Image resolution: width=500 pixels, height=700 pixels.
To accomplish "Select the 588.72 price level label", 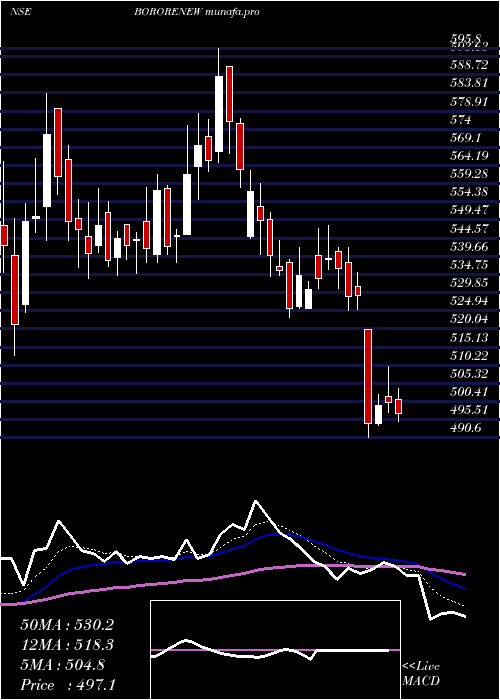I will (468, 65).
